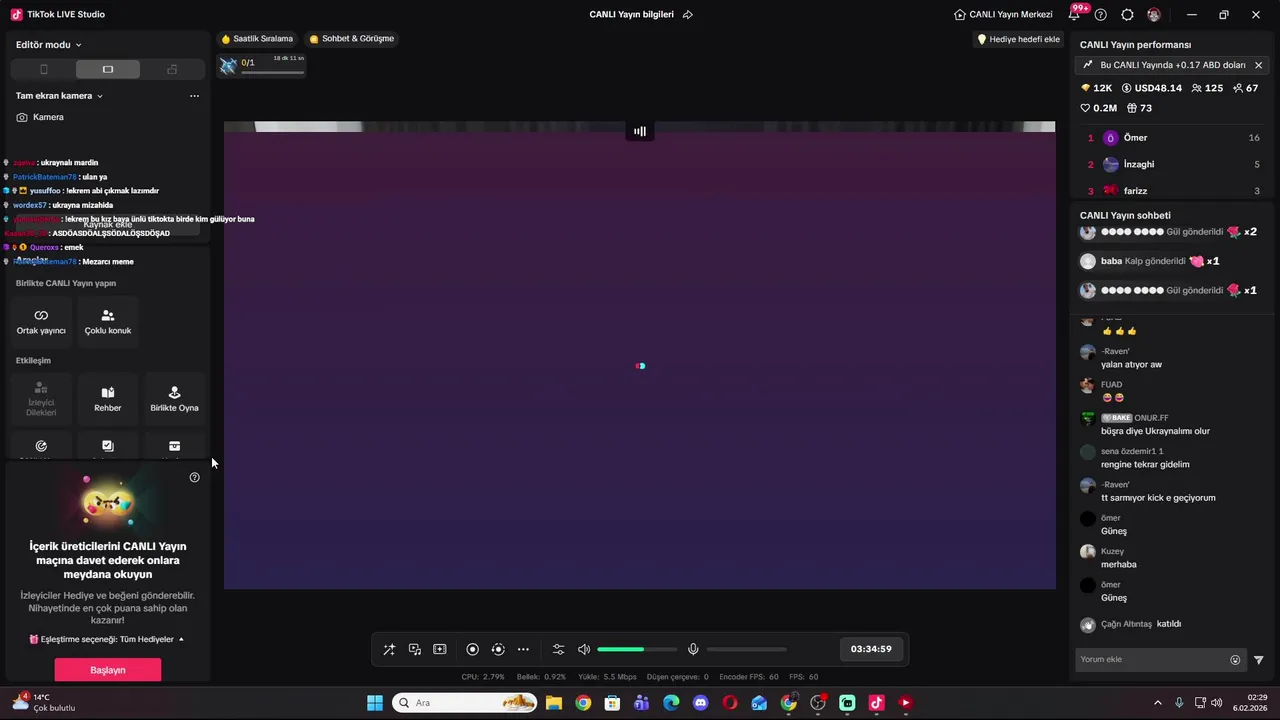1280x720 pixels.
Task: Open the three-dot more options in control bar
Action: (x=523, y=649)
